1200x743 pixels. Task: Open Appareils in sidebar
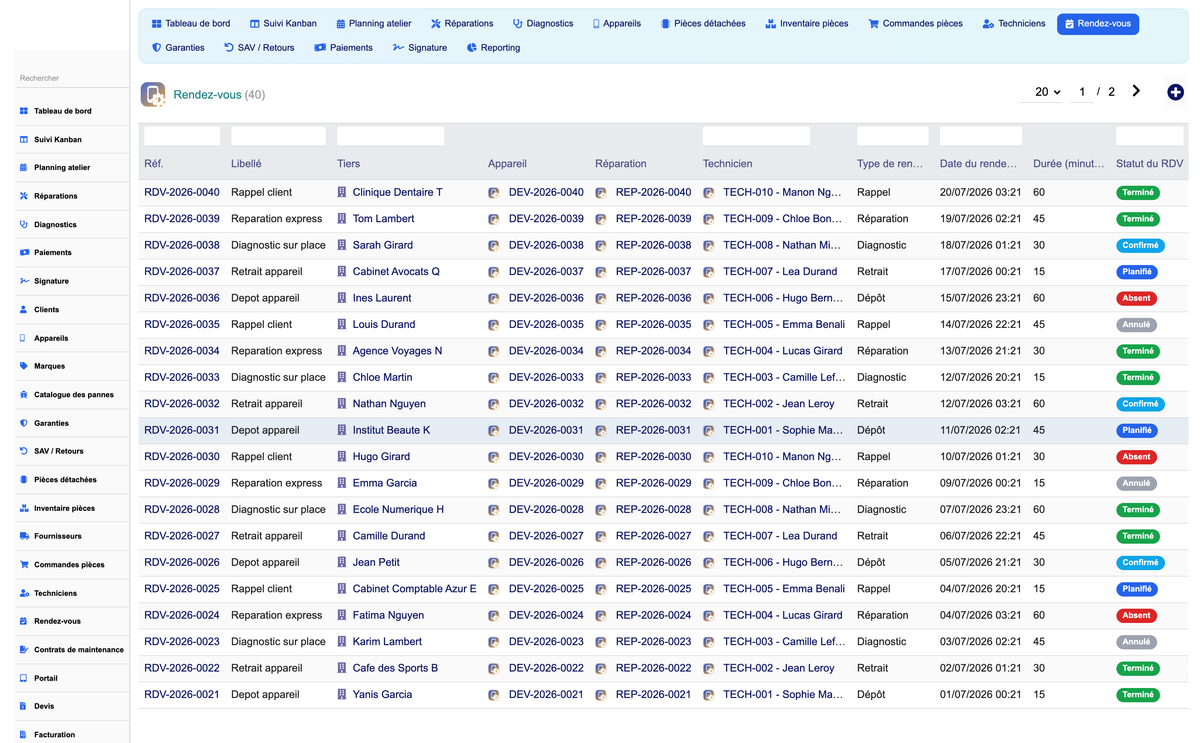pyautogui.click(x=51, y=338)
